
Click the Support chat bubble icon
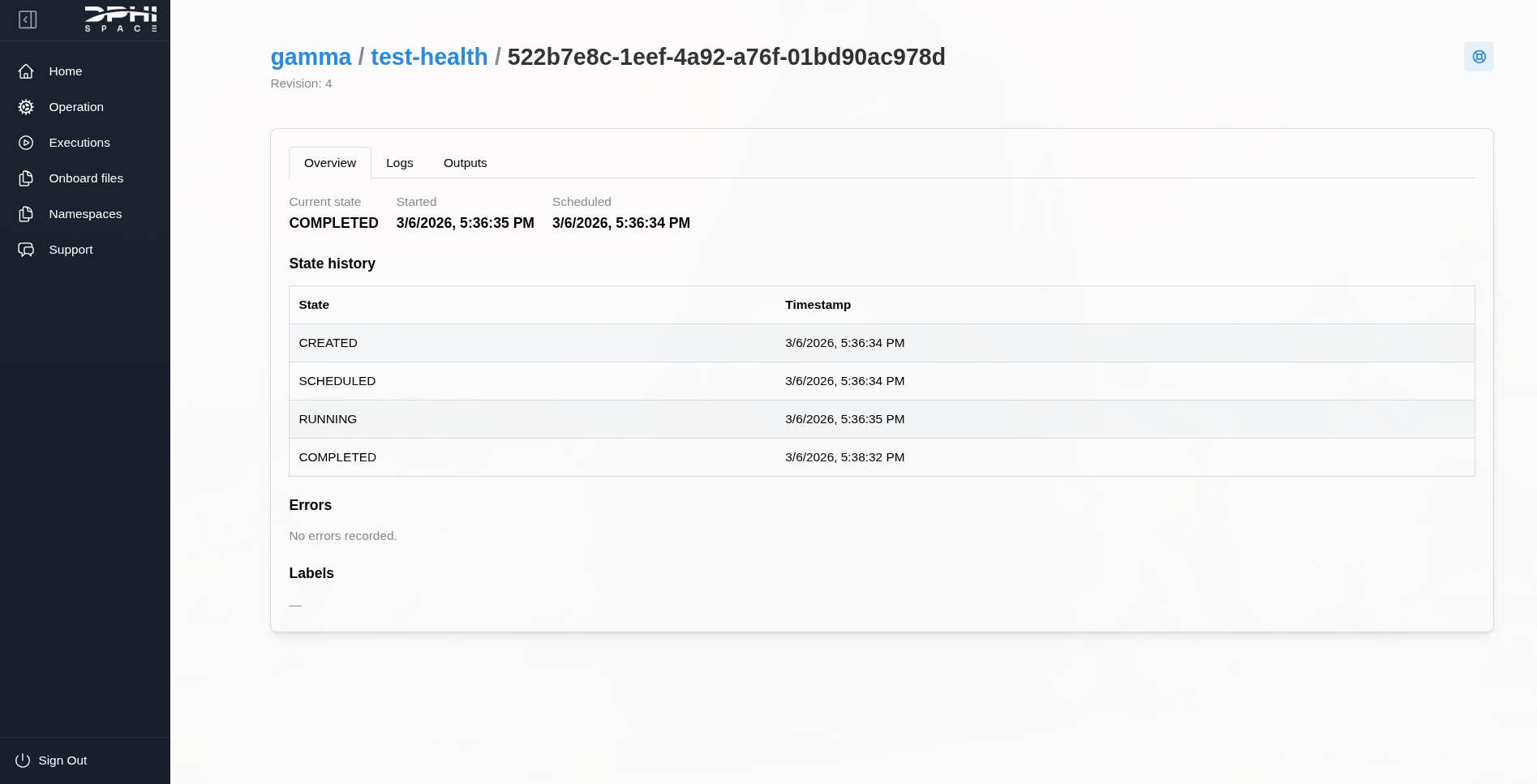pos(26,250)
